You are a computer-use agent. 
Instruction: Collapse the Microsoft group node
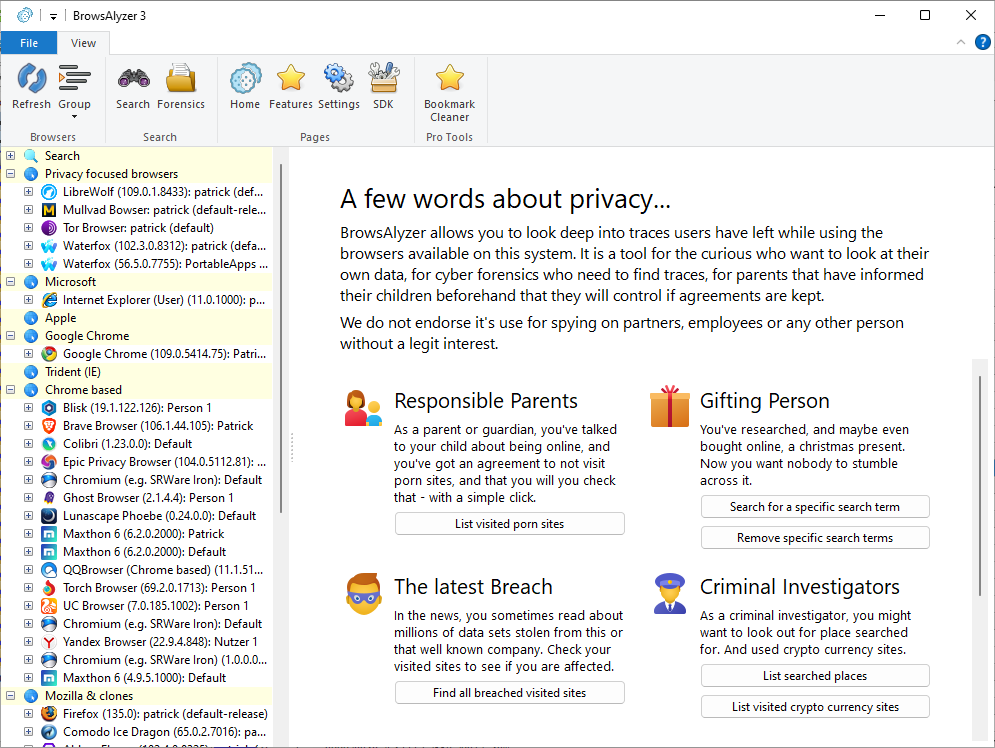11,282
